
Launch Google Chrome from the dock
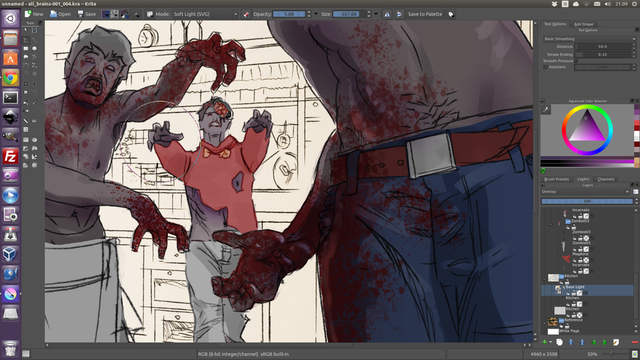[10, 78]
